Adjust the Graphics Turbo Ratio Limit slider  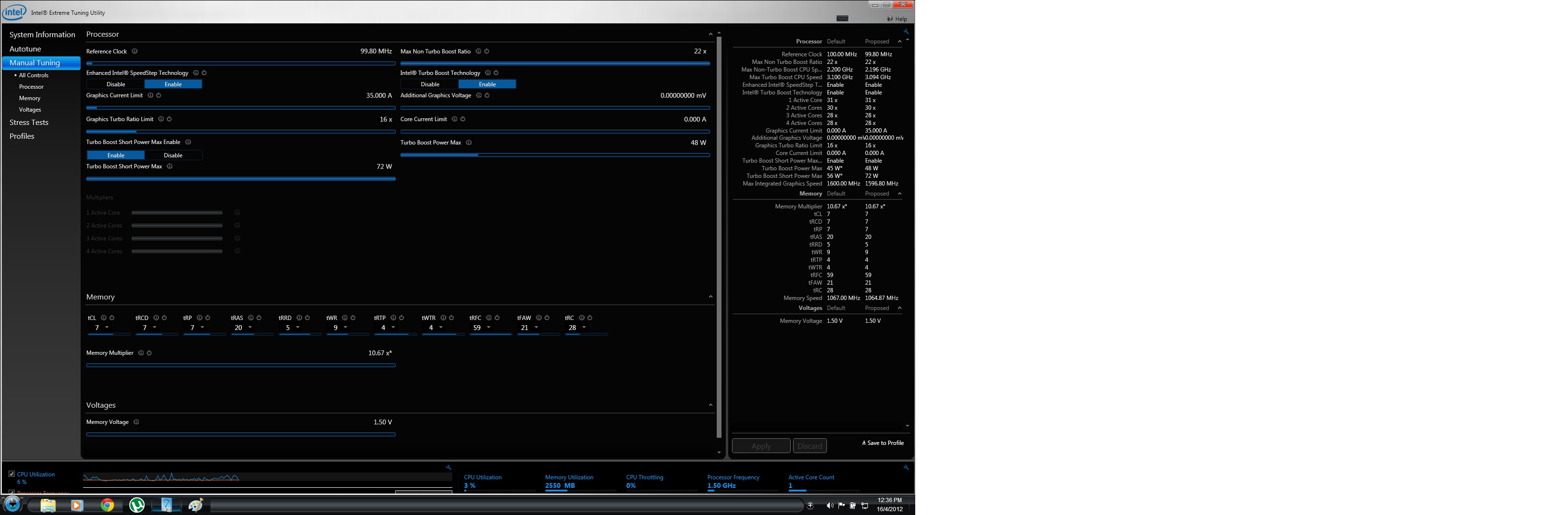[241, 131]
